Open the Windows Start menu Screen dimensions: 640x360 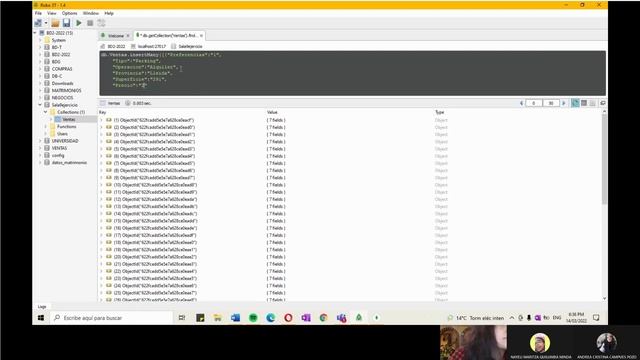(41, 318)
